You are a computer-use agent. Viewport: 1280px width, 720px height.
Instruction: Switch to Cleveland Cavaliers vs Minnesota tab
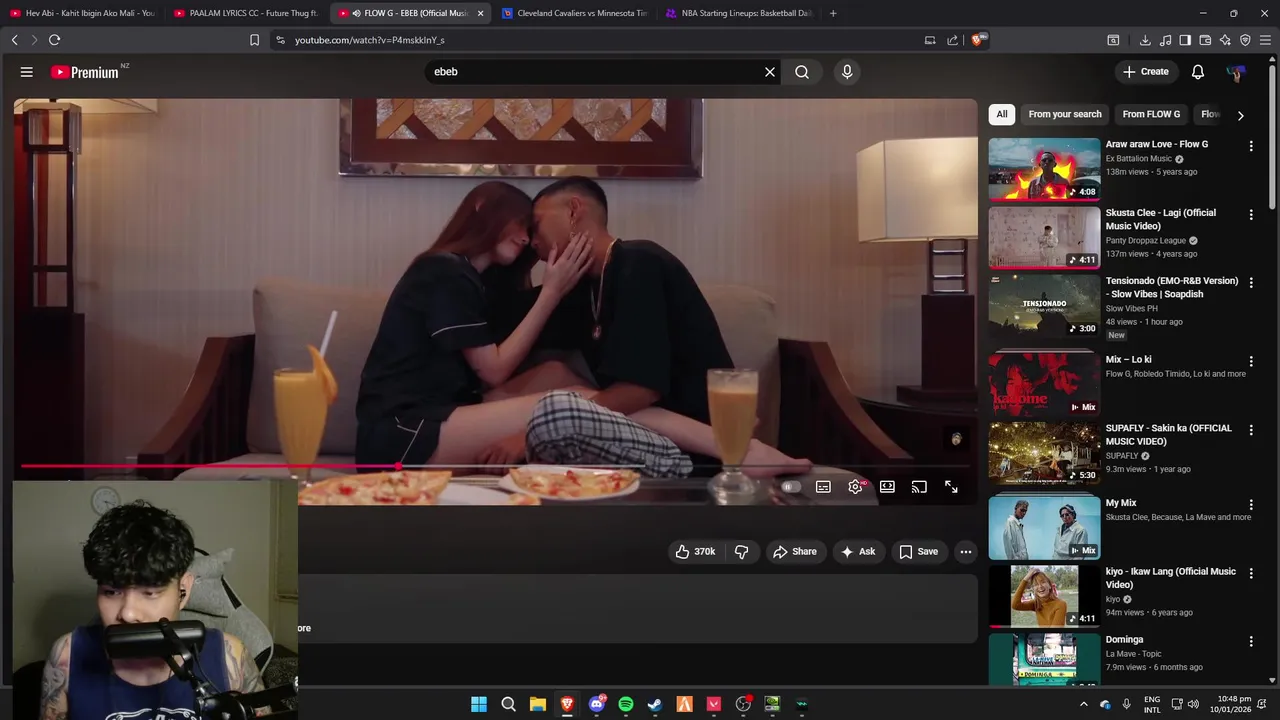click(575, 13)
